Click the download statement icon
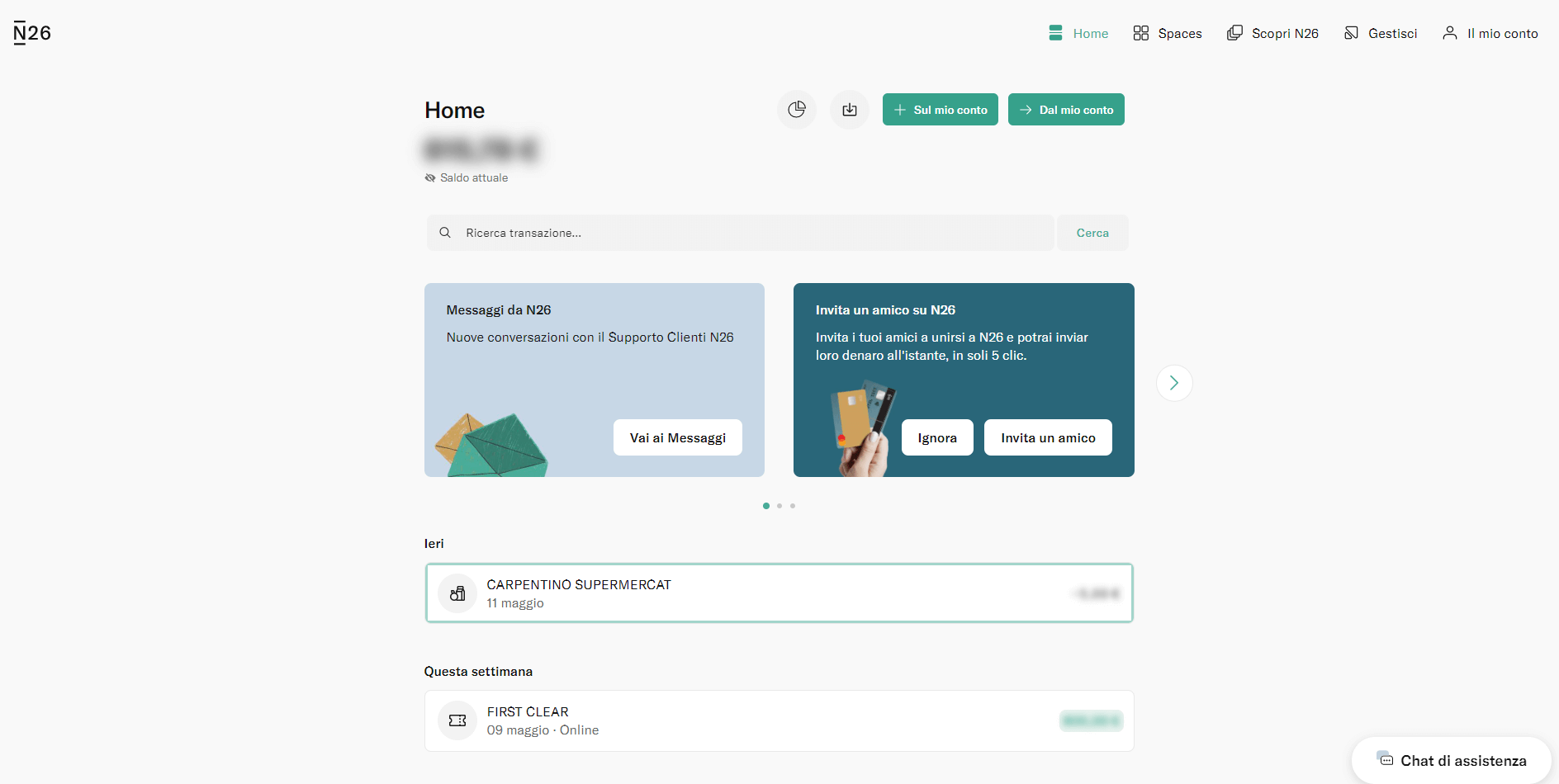The image size is (1559, 784). tap(850, 110)
